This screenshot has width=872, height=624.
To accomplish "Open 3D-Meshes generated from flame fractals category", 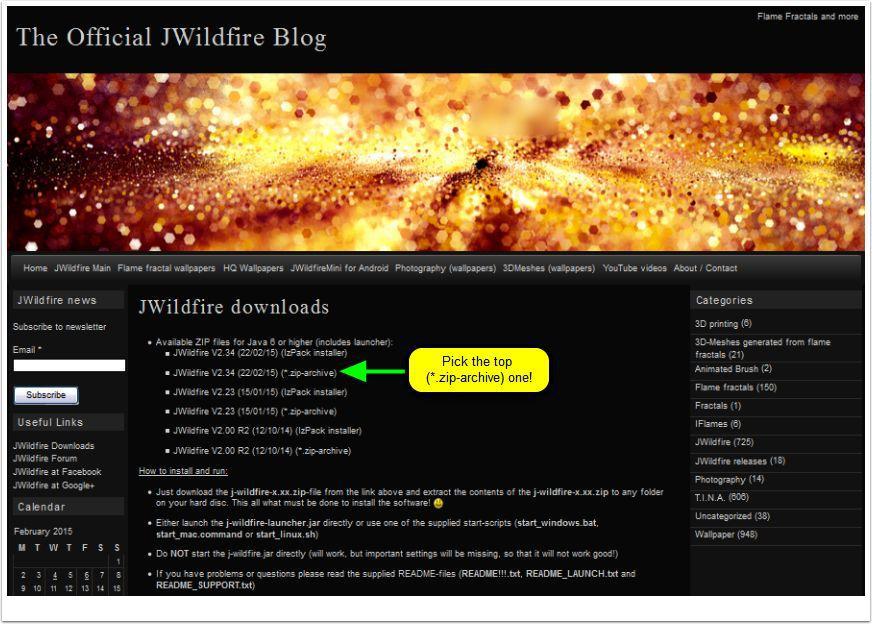I will coord(762,348).
